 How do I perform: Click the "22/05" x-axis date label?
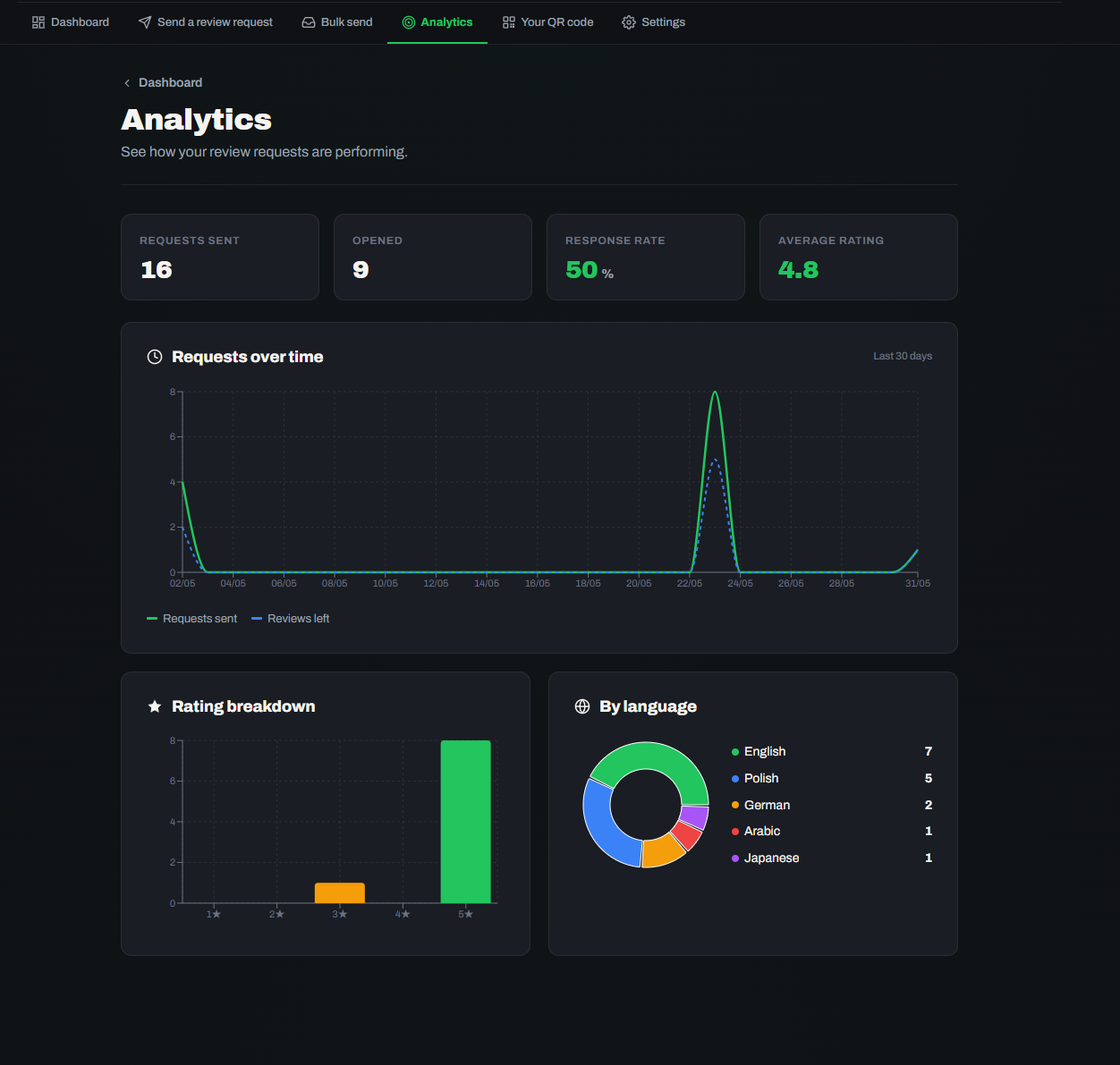click(x=690, y=583)
